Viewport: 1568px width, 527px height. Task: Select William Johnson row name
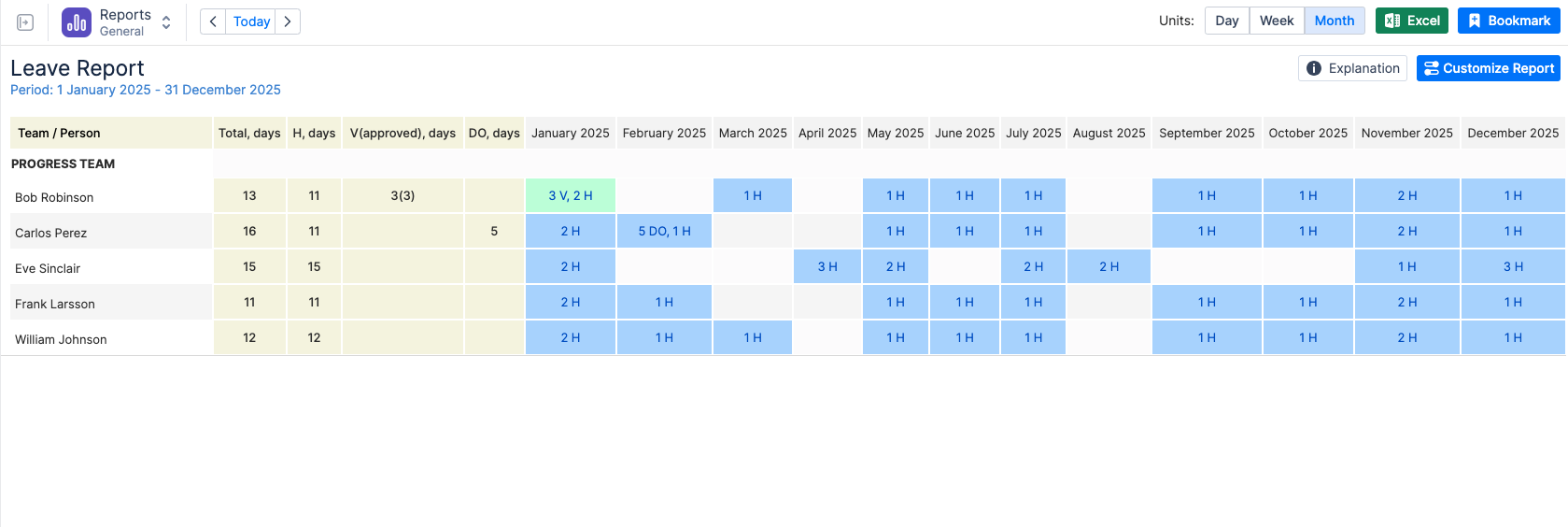coord(61,339)
